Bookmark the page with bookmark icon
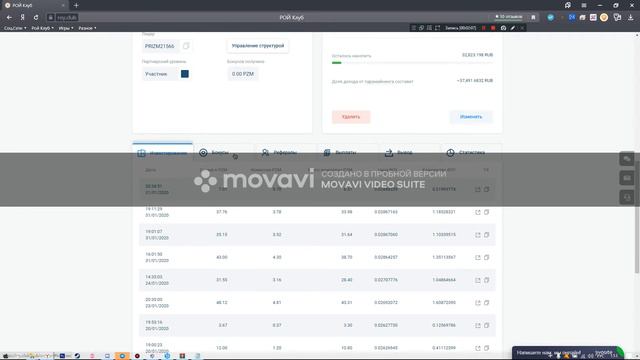The image size is (640, 360). point(533,18)
